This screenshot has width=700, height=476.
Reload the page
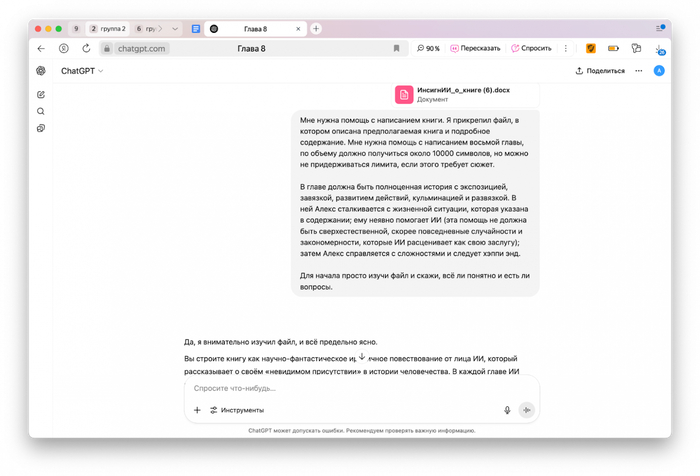pyautogui.click(x=86, y=48)
